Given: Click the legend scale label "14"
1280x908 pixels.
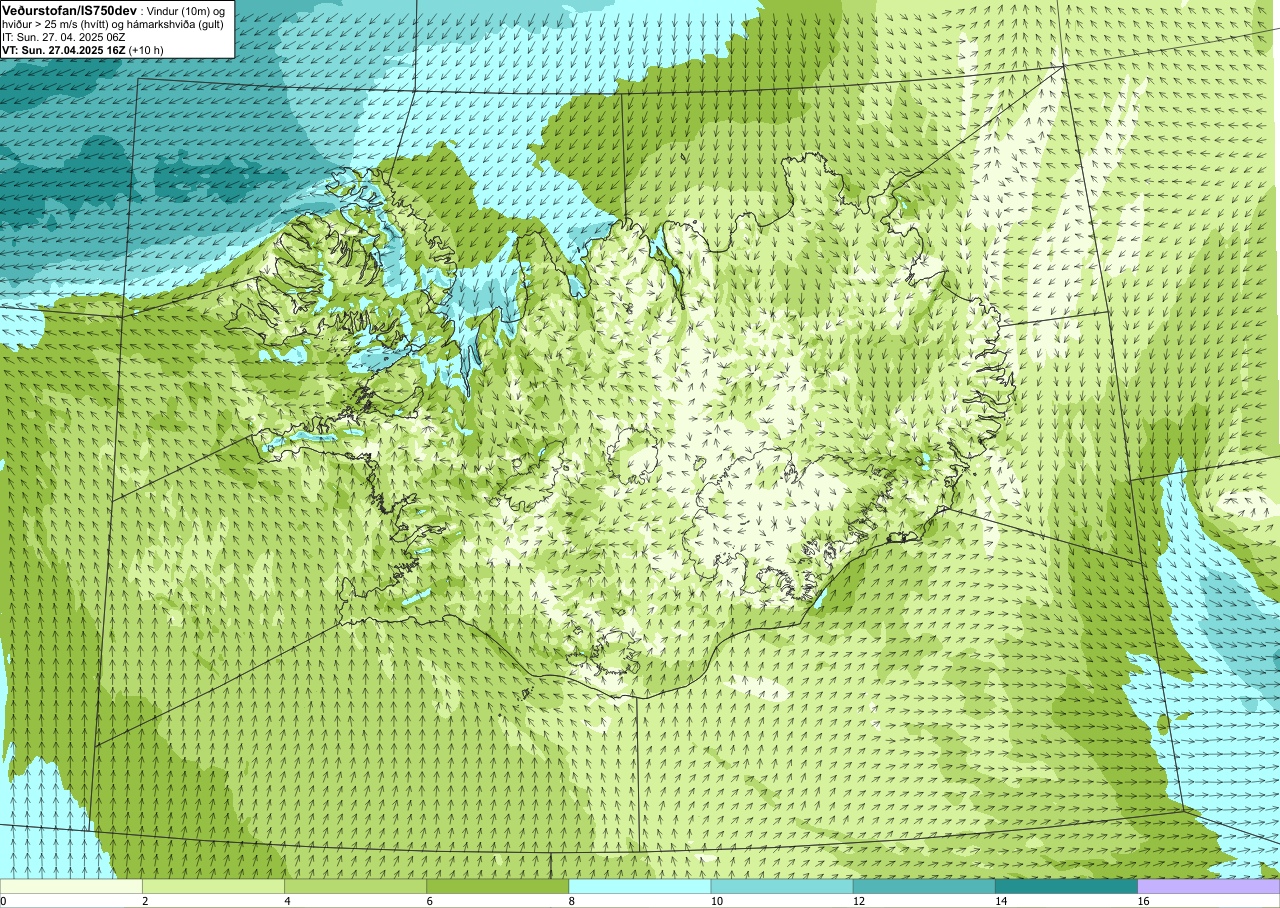Looking at the screenshot, I should (x=1001, y=901).
